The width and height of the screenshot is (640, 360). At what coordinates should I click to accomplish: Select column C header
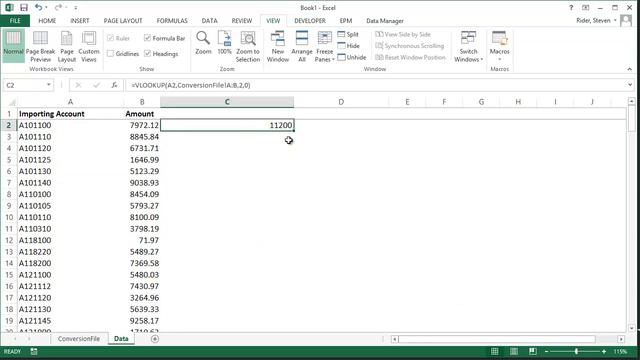[x=227, y=102]
